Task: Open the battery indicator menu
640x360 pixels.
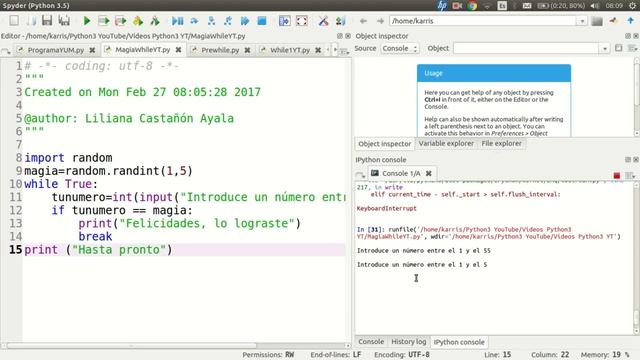Action: (562, 5)
